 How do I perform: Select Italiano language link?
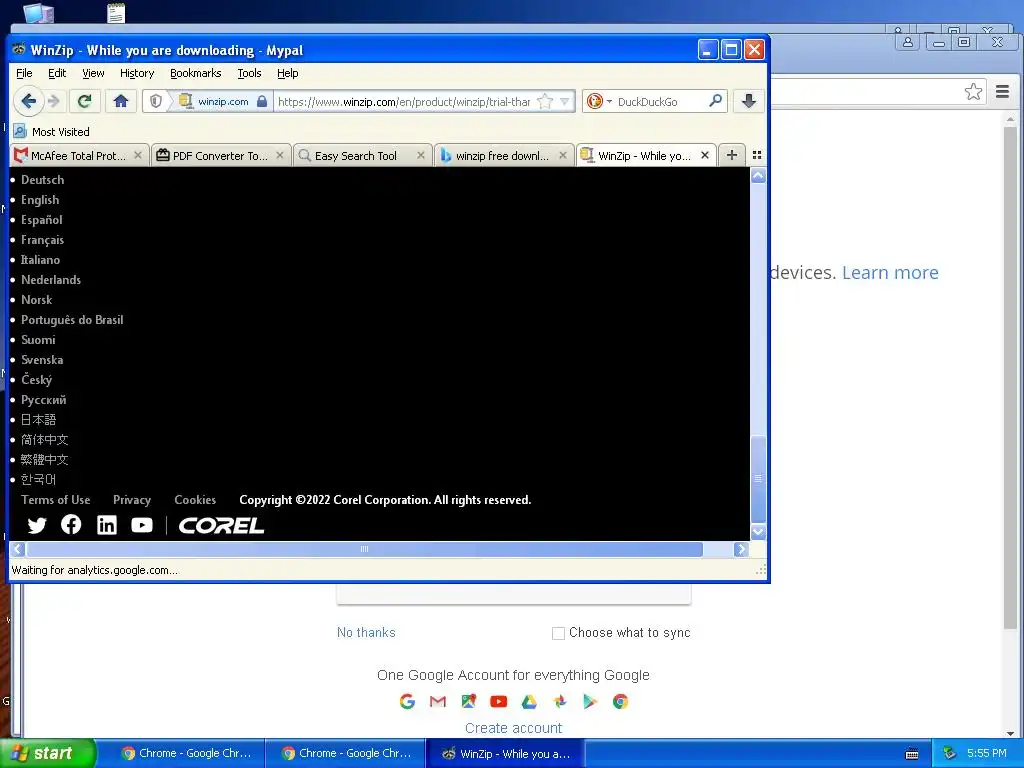pyautogui.click(x=40, y=260)
